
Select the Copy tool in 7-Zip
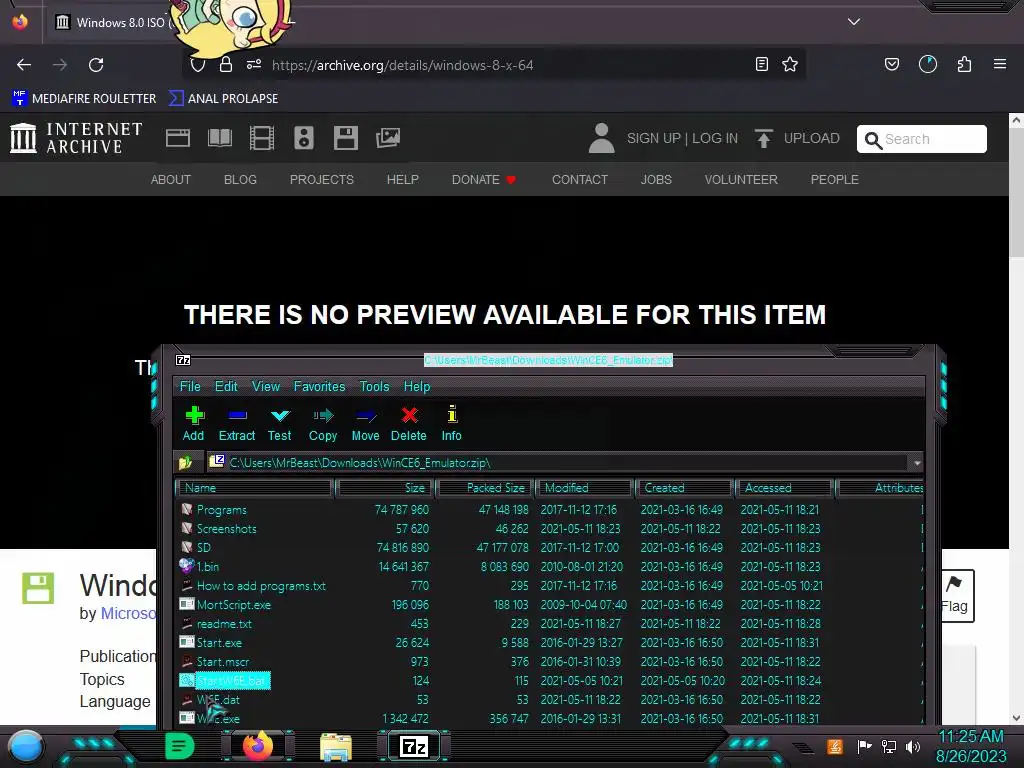pyautogui.click(x=323, y=424)
